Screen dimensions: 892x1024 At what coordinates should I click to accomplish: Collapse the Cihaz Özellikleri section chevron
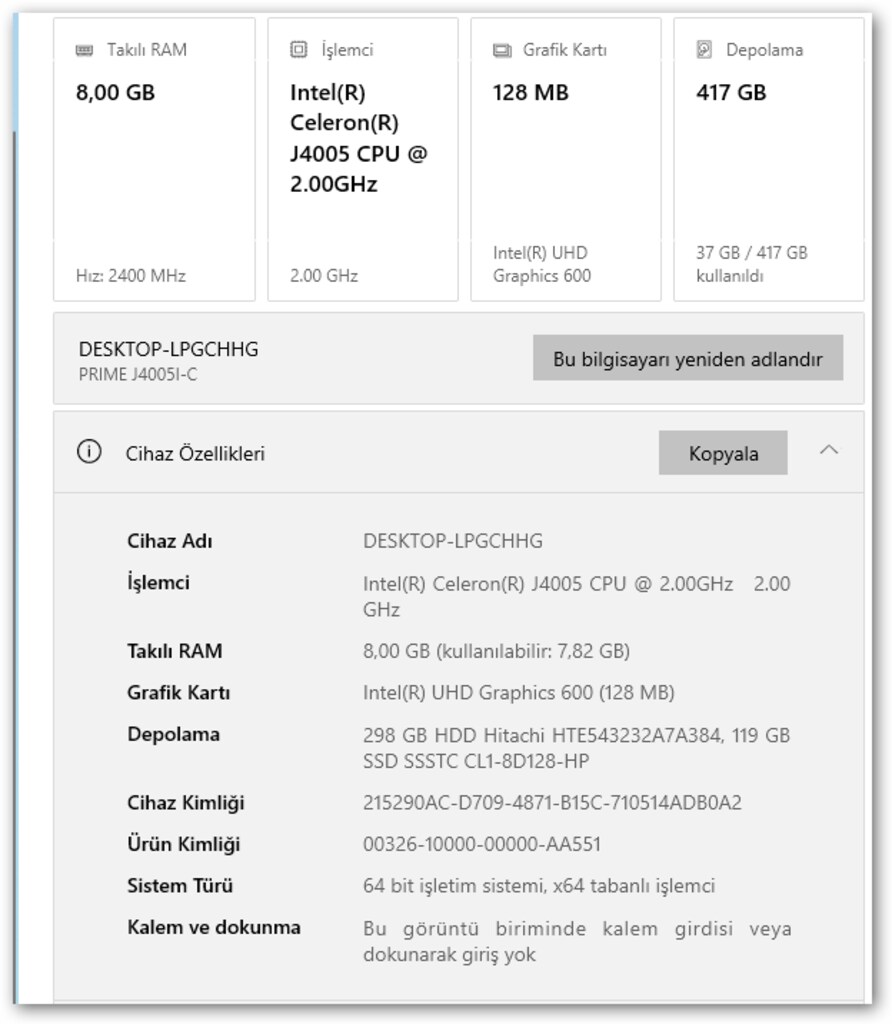pos(829,450)
